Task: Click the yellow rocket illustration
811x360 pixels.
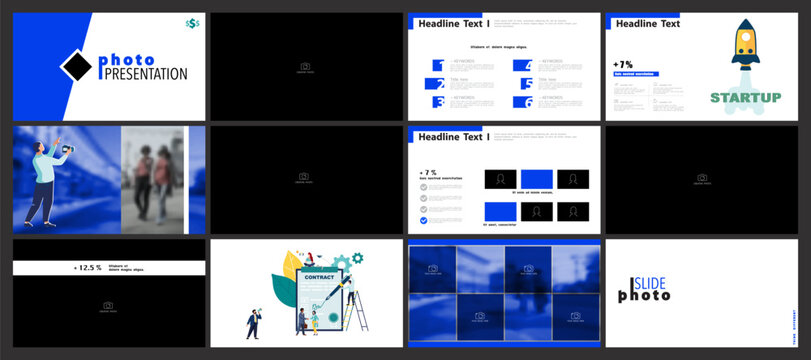Action: pos(745,44)
